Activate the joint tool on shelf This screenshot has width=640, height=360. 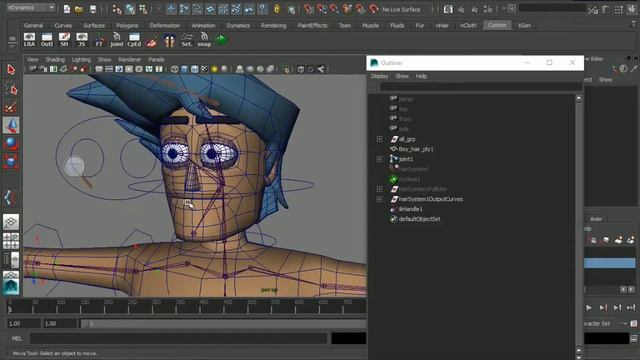[x=117, y=40]
